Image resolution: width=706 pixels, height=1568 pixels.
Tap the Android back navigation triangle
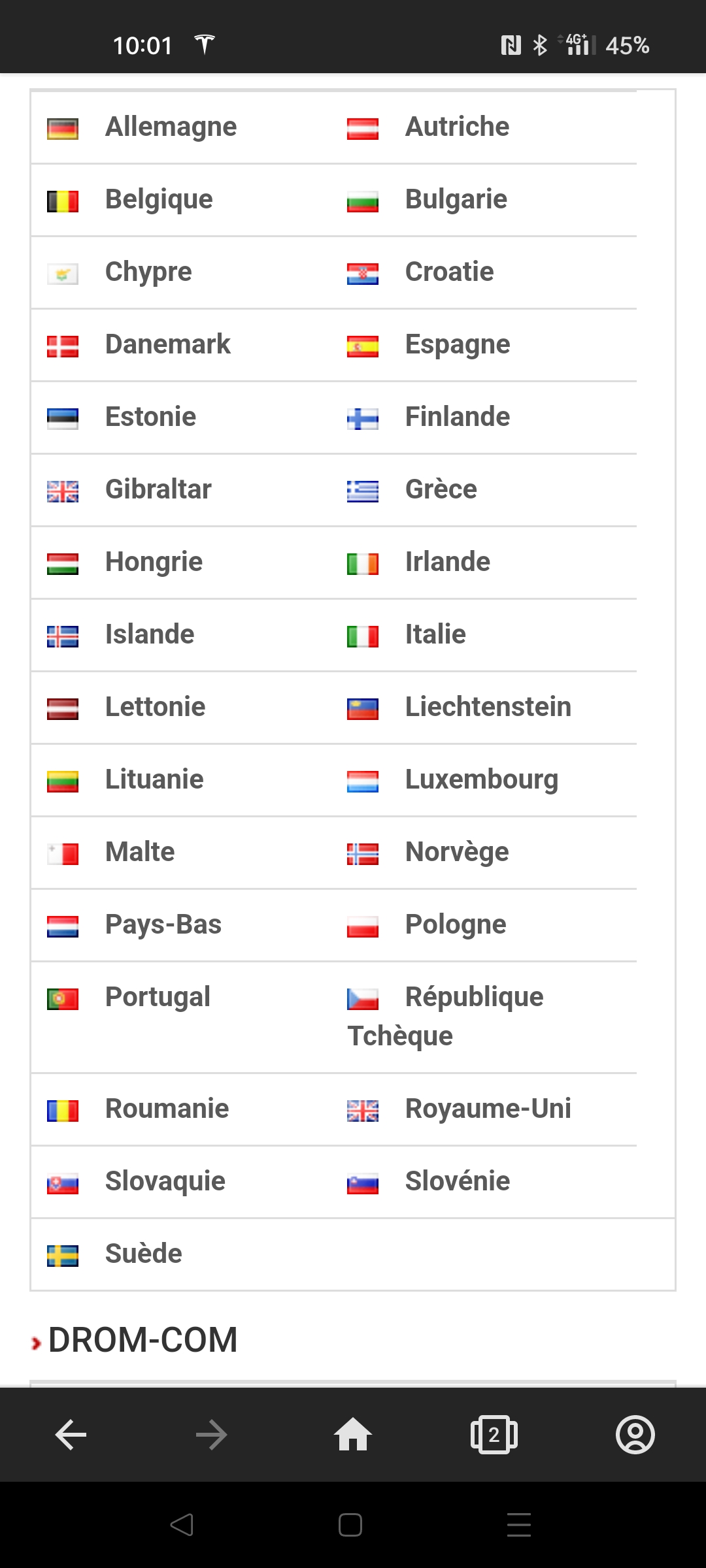pos(182,1525)
